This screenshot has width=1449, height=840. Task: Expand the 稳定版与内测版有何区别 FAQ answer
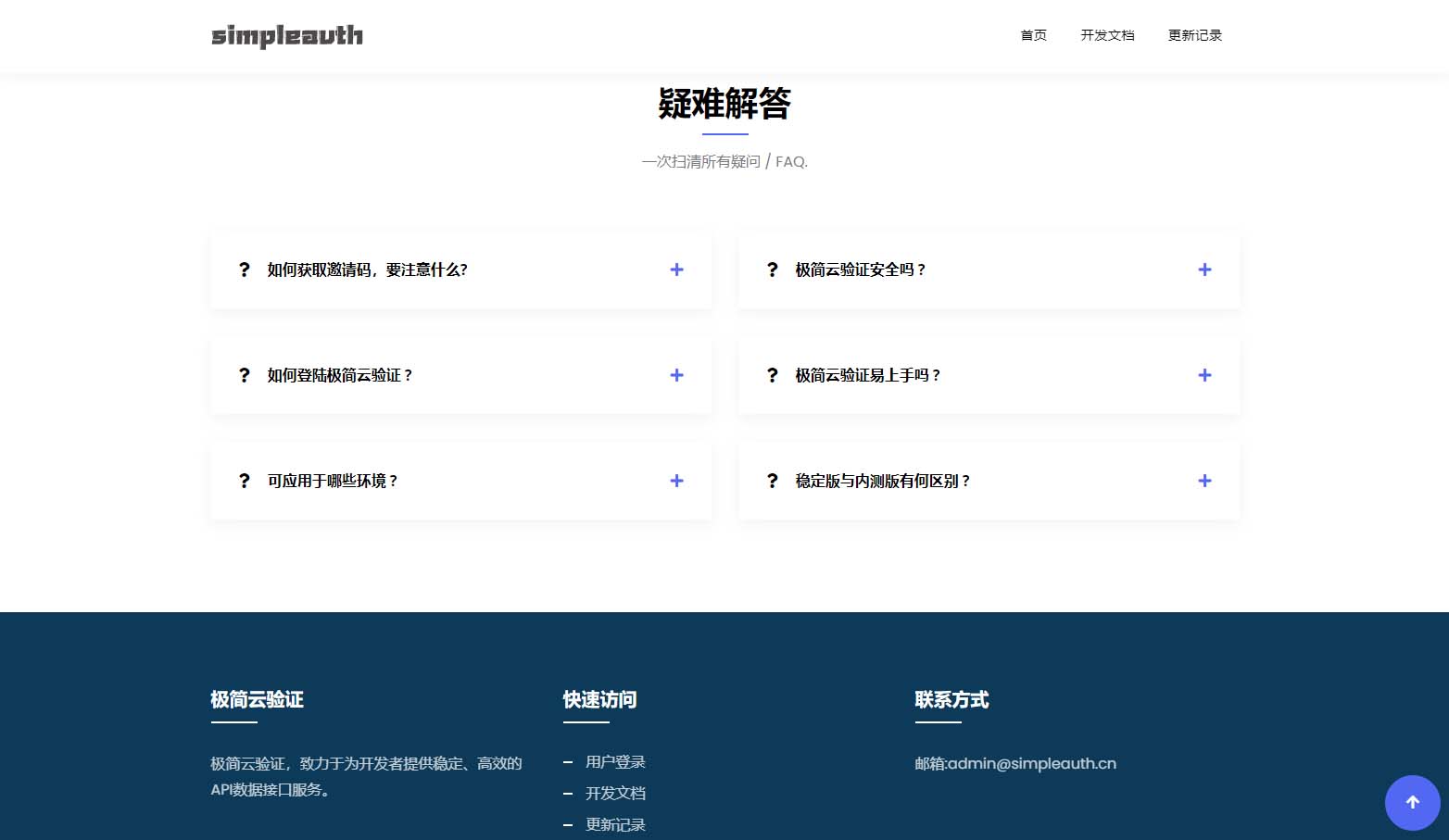coord(1204,481)
